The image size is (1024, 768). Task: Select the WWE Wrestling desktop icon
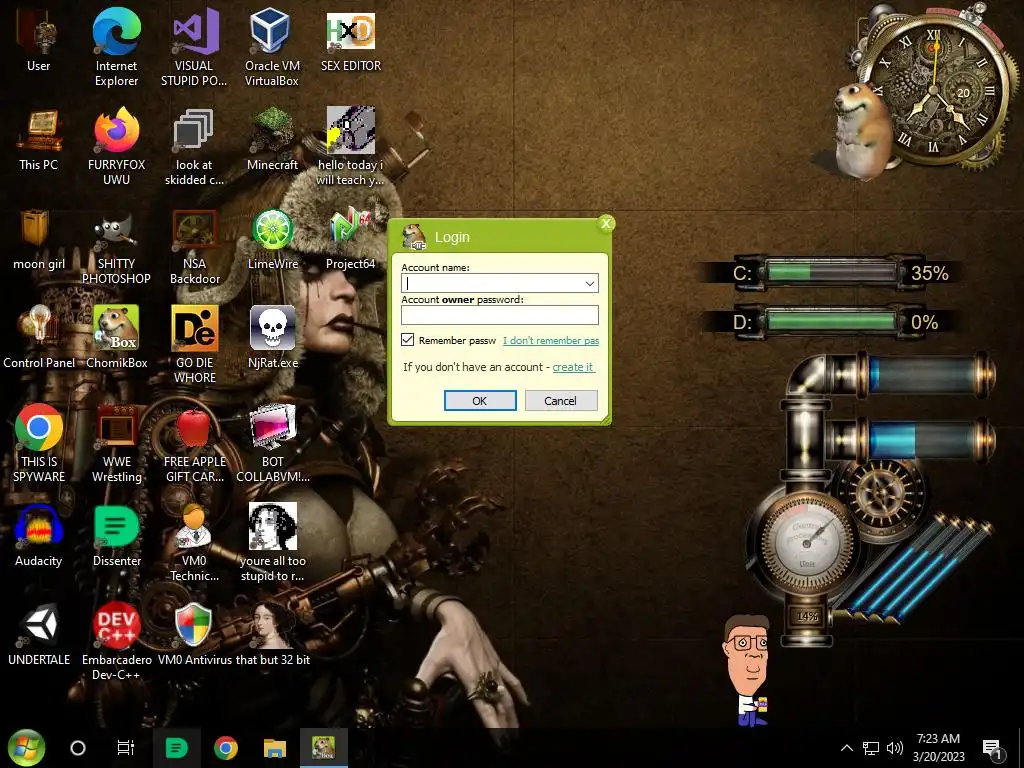(116, 444)
